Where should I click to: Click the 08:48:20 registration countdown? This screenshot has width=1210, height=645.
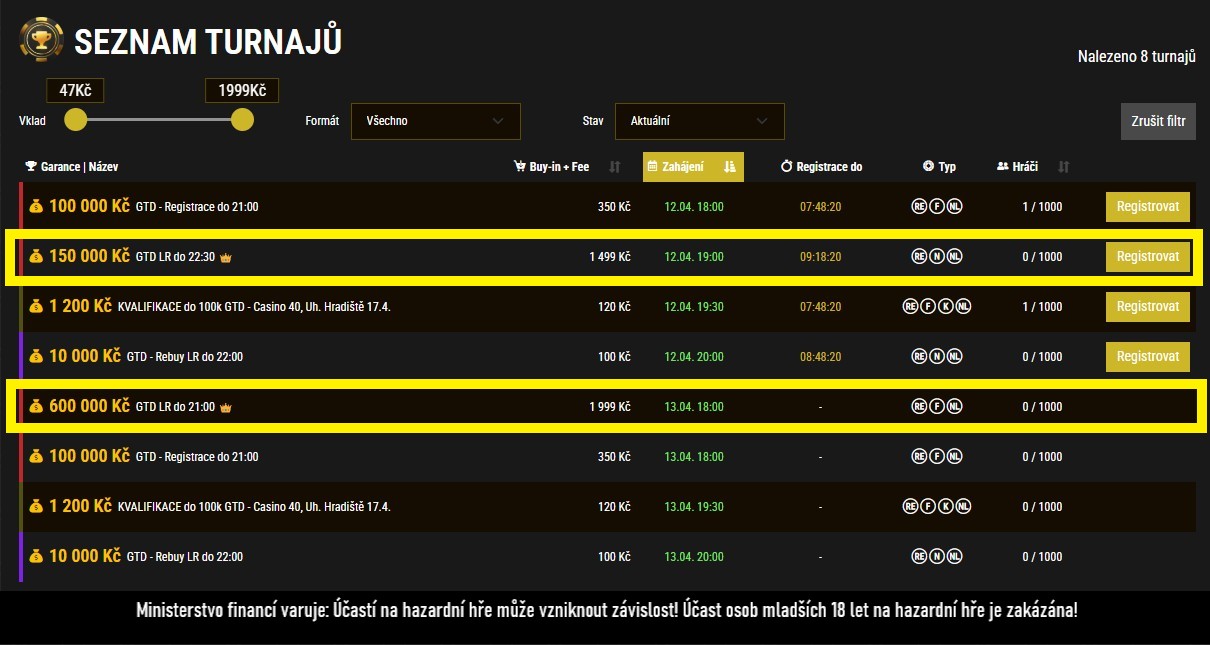(x=820, y=357)
